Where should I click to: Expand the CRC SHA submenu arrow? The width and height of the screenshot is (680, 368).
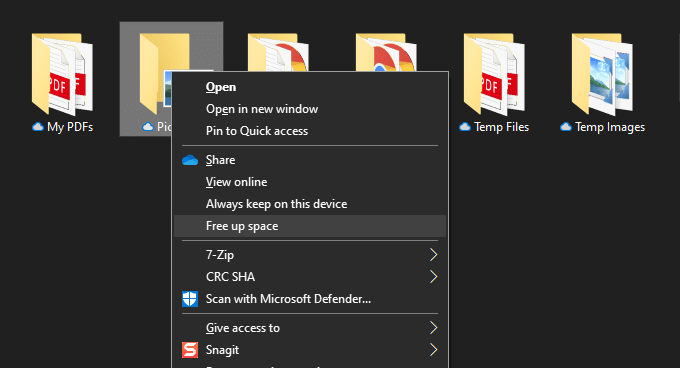point(433,277)
